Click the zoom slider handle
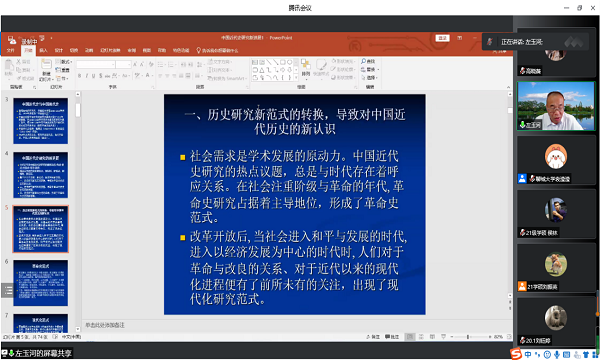Screen dimensions: 600x360 [x=468, y=337]
